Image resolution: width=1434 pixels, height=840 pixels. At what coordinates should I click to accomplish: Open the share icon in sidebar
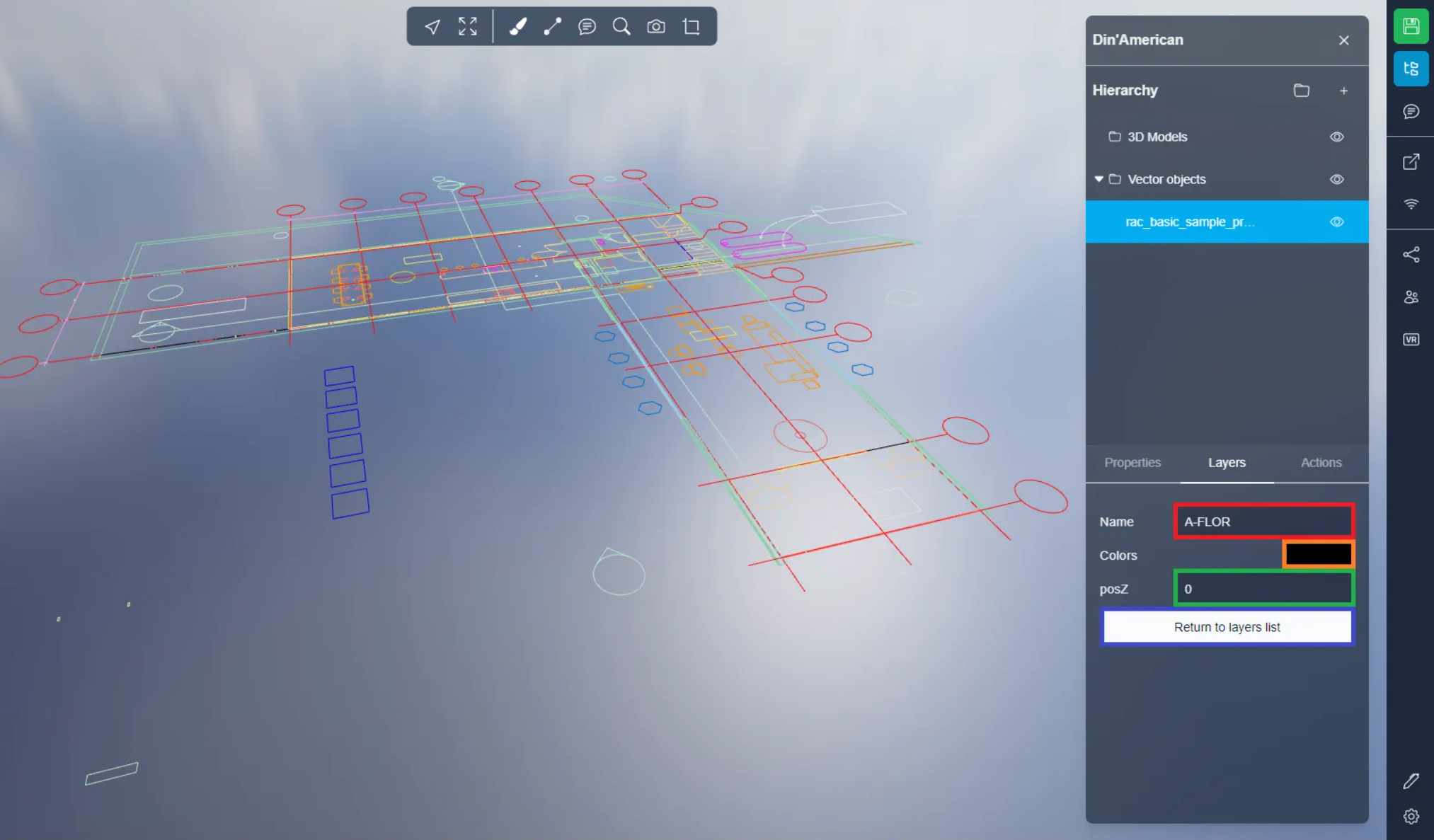1411,255
